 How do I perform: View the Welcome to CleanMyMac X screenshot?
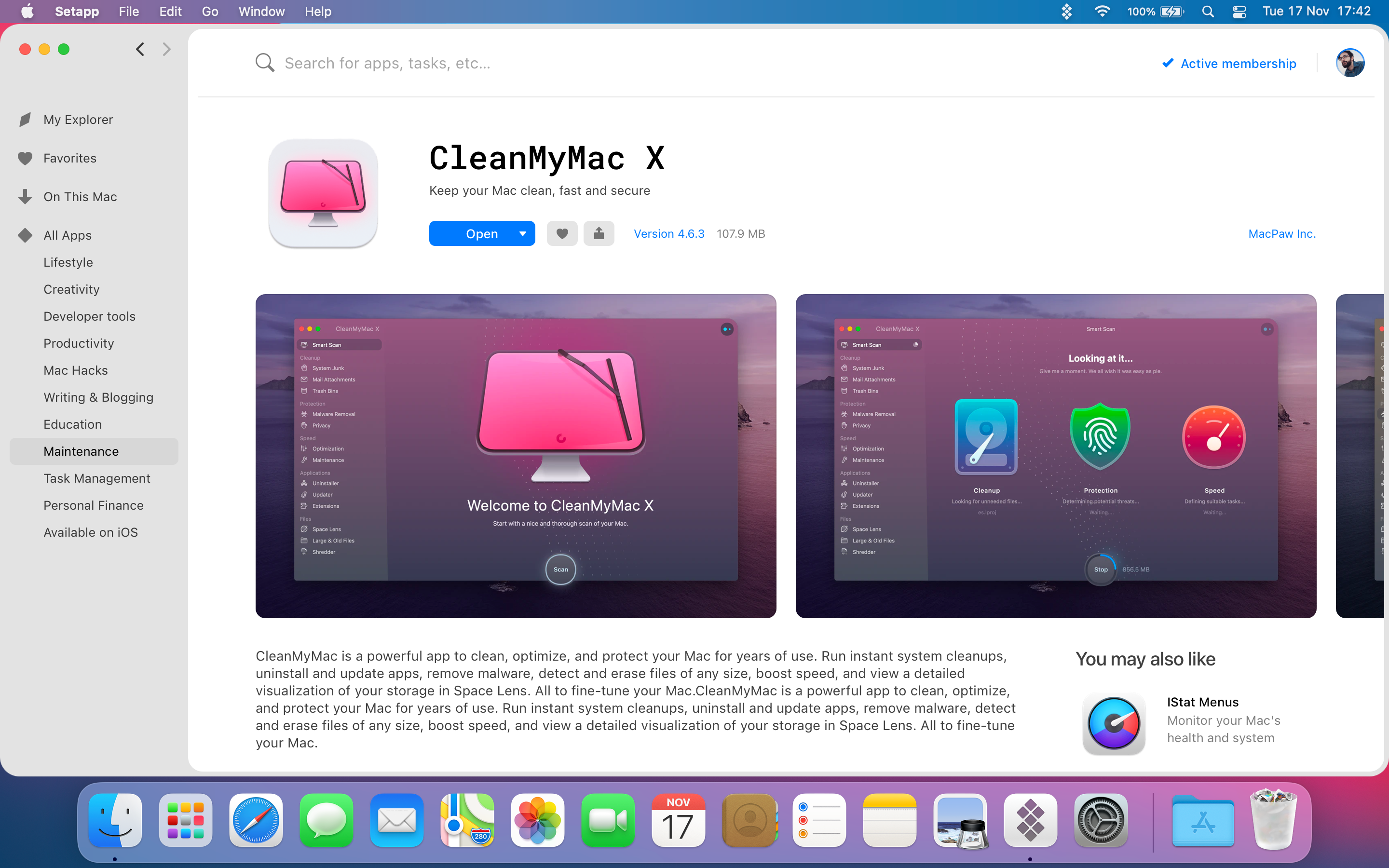click(x=516, y=456)
